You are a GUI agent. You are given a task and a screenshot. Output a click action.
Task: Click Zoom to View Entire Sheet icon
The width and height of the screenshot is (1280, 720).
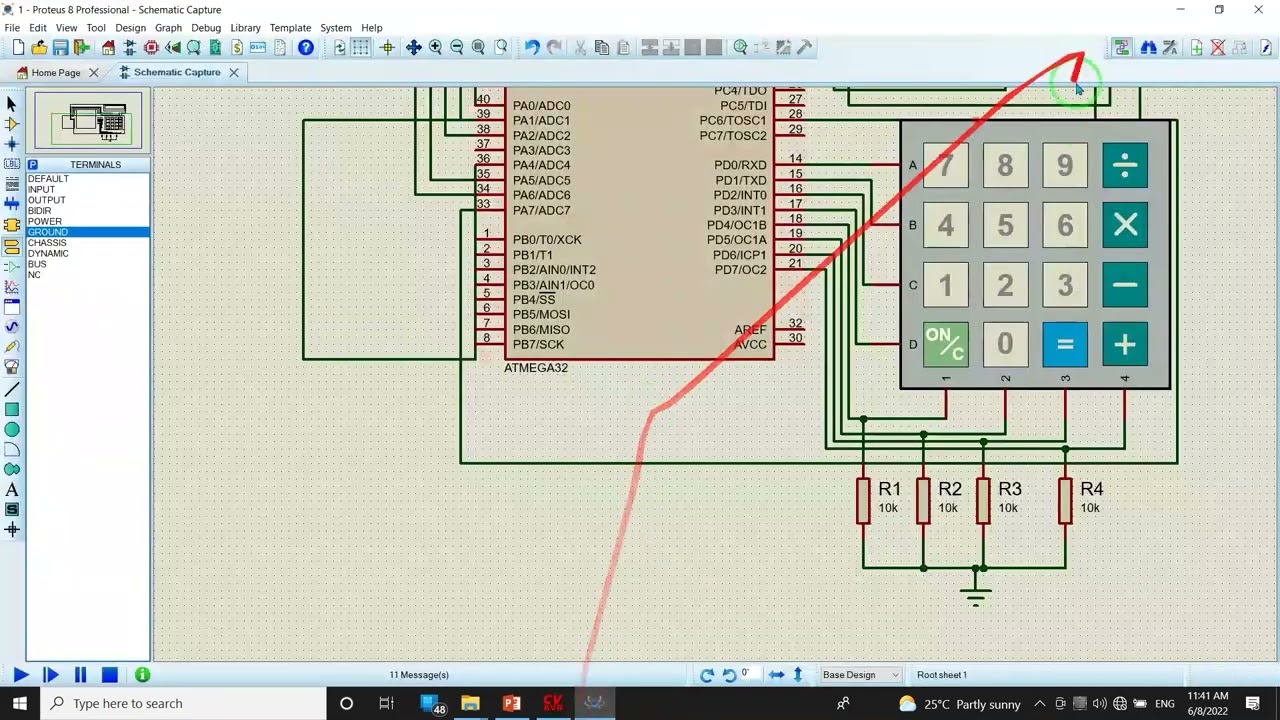click(478, 47)
